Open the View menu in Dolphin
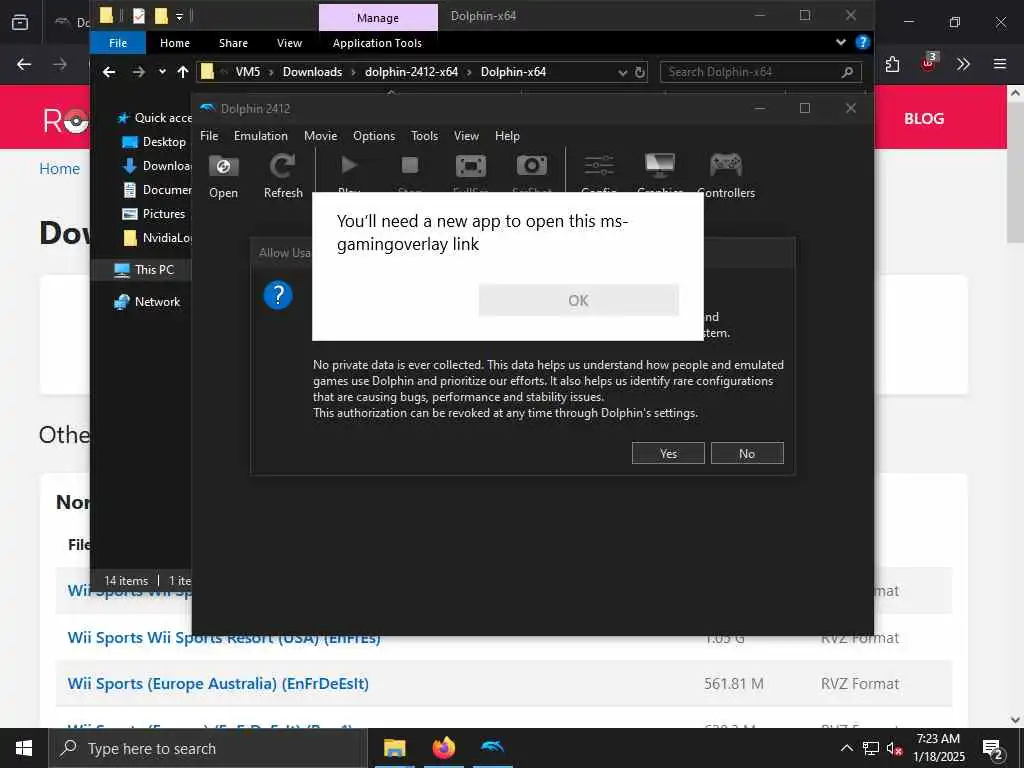This screenshot has width=1024, height=768. point(466,136)
